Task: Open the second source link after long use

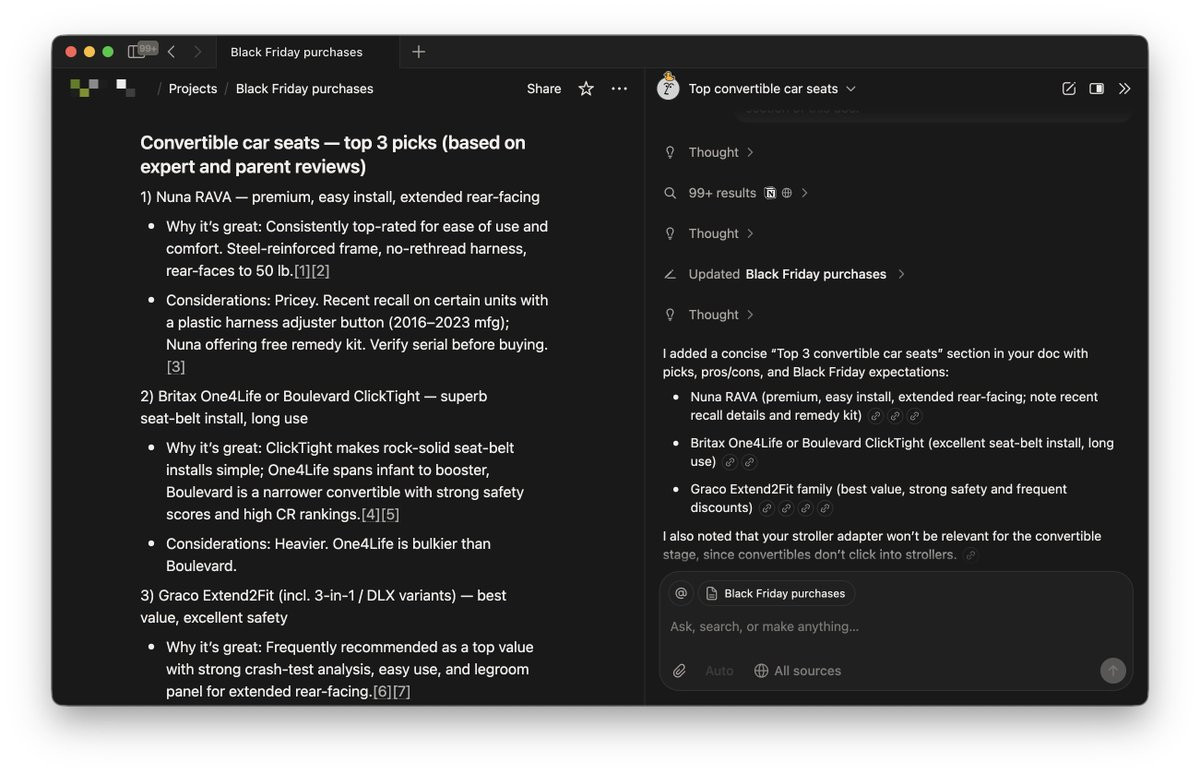Action: 749,462
